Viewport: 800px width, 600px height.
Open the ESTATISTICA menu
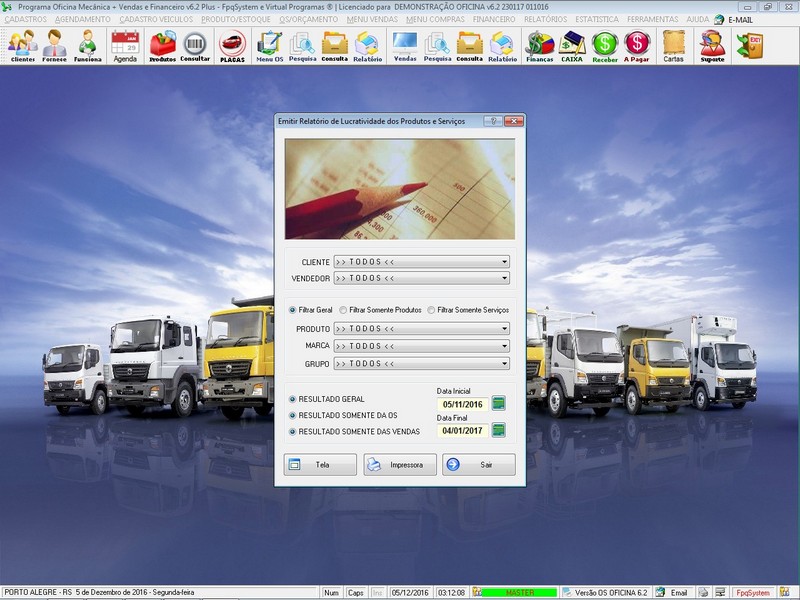click(x=597, y=19)
